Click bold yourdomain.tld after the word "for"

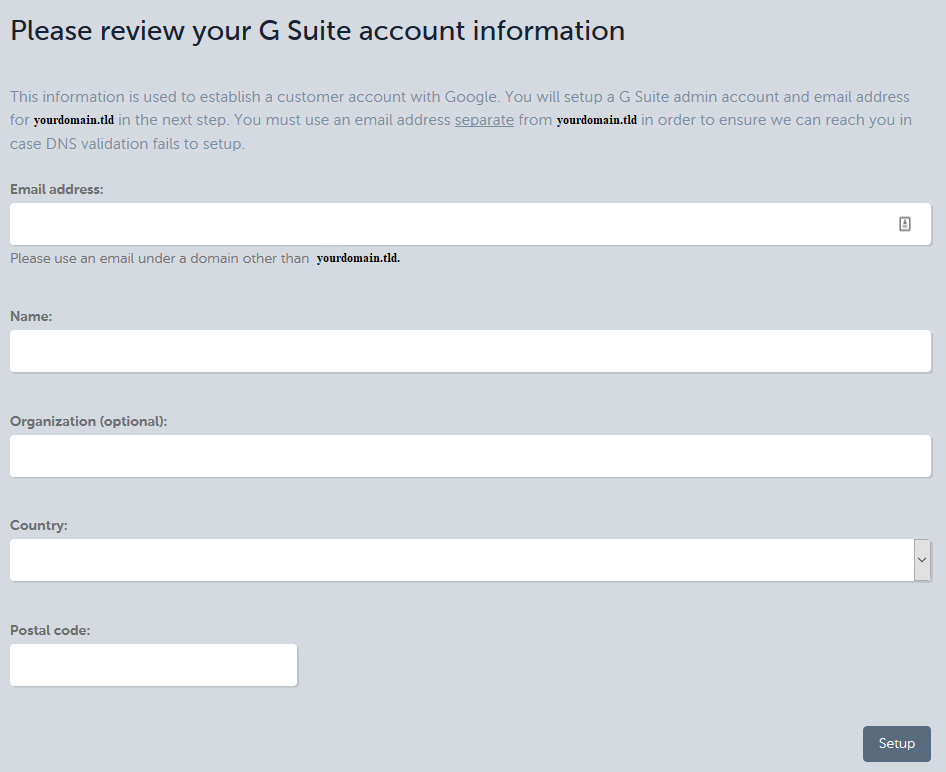[74, 120]
